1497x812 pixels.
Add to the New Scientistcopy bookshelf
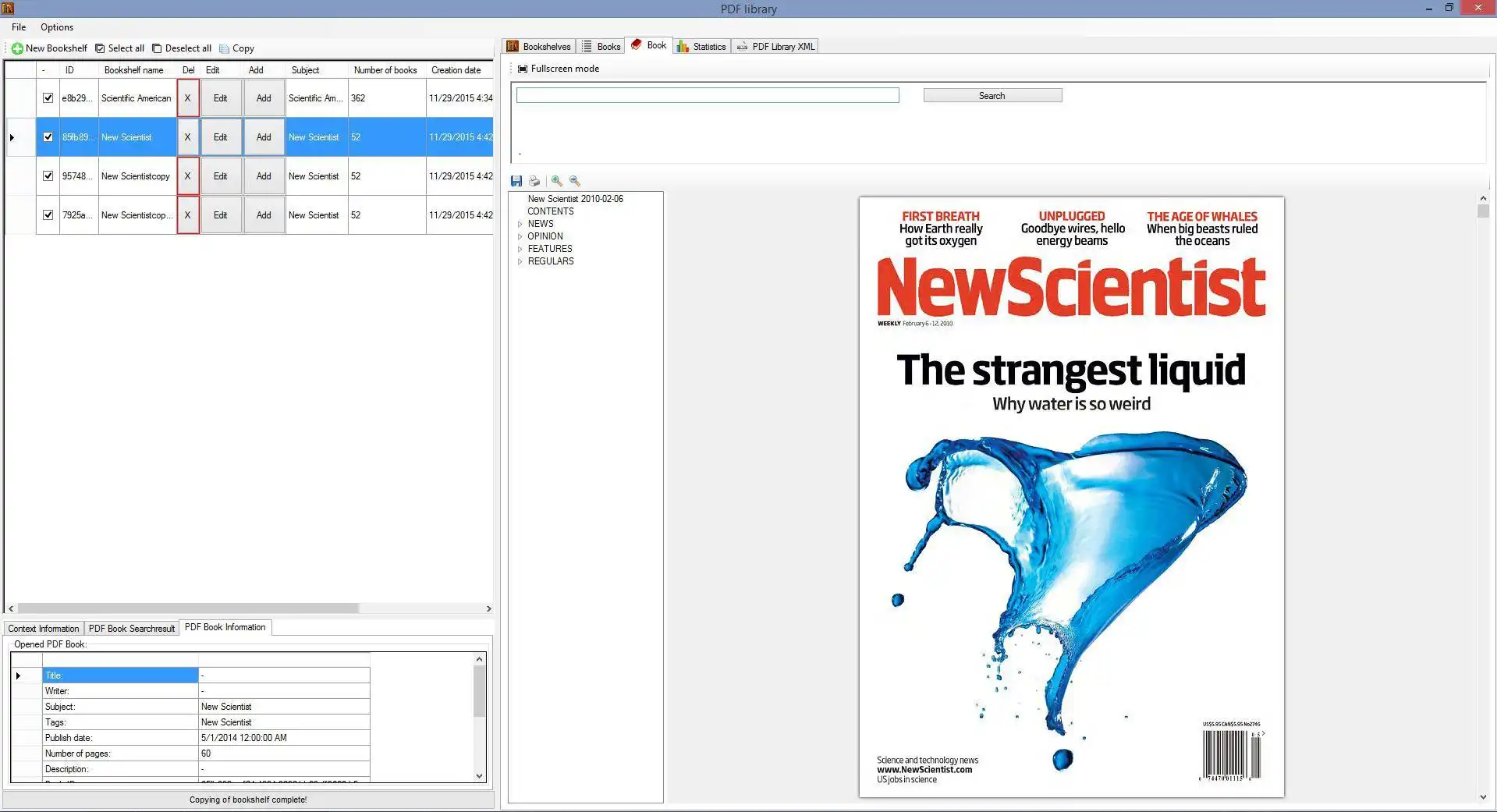pos(264,176)
